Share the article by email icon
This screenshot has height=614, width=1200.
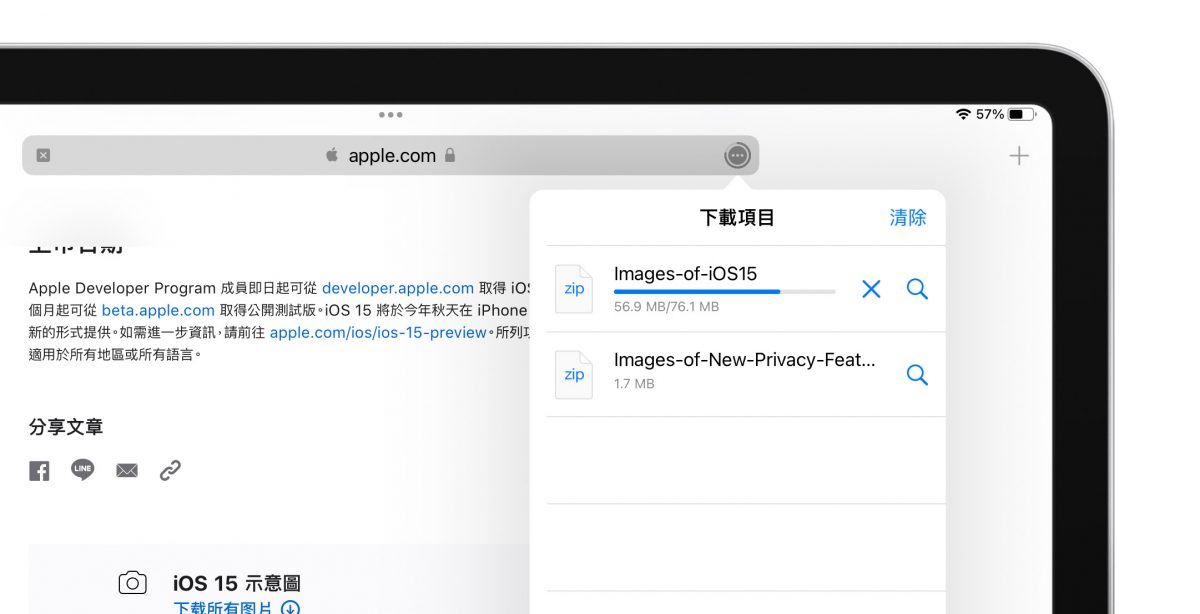[x=127, y=471]
